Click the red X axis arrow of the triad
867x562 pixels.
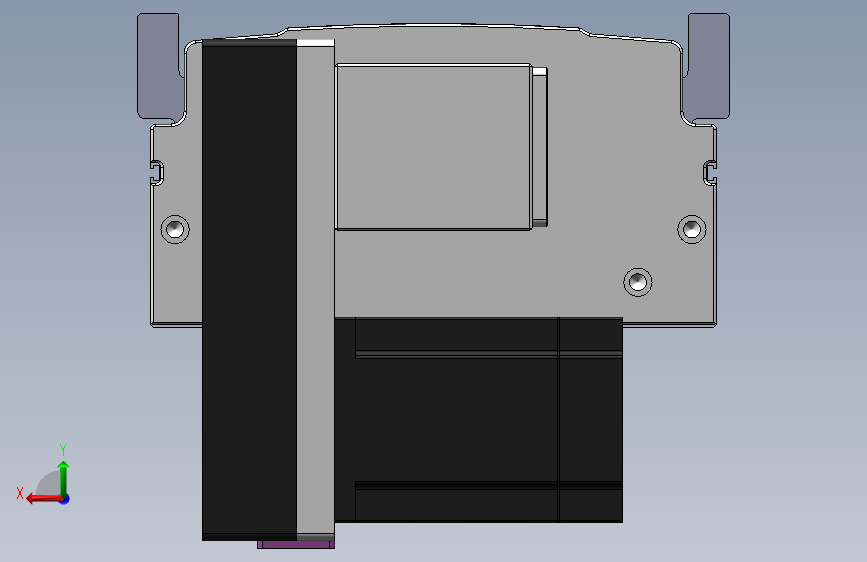(43, 499)
